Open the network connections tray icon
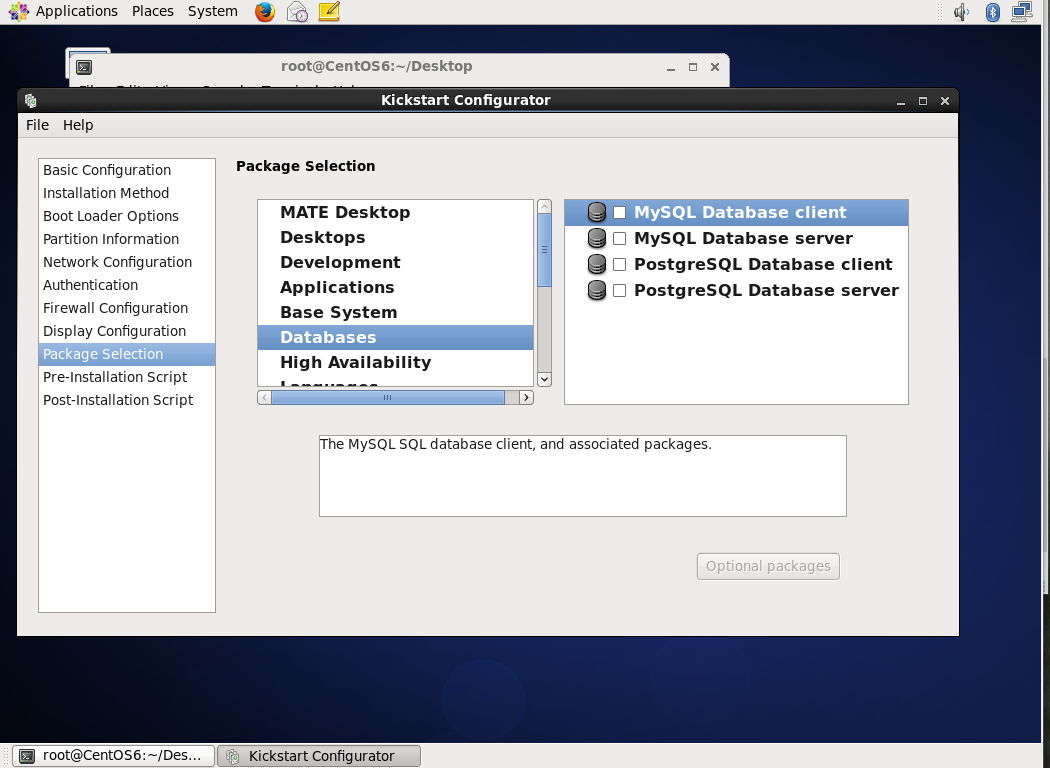Screen dimensions: 1050x768 [x=1022, y=11]
